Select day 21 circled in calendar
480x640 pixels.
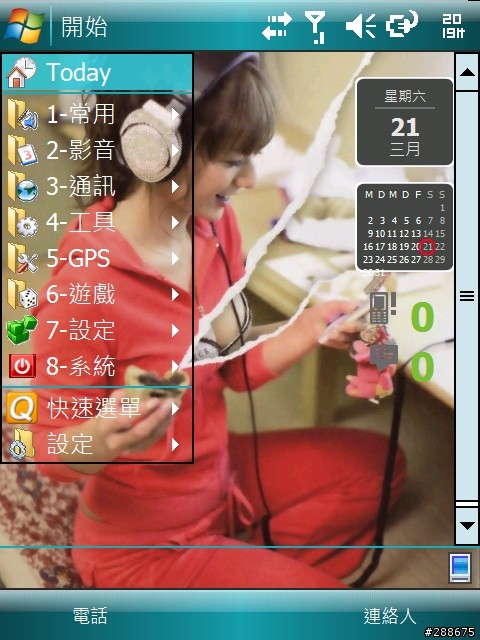click(x=427, y=247)
